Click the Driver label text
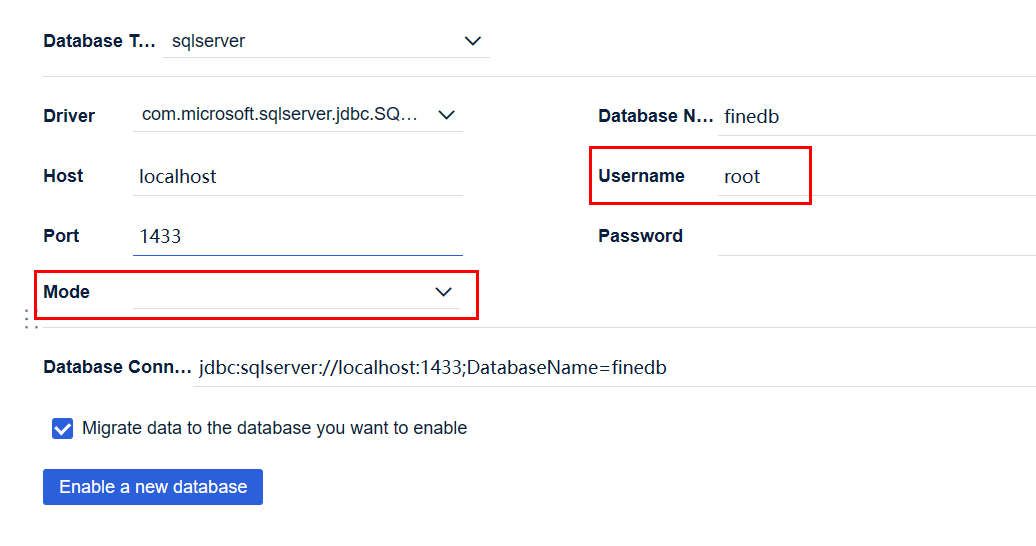 (x=69, y=116)
